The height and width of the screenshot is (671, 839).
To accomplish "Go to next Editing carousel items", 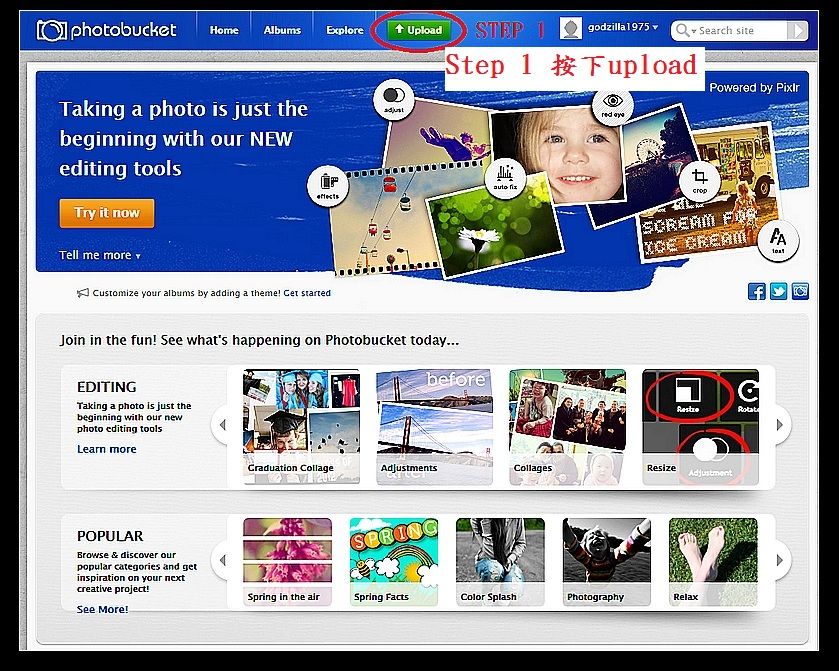I will coord(780,425).
